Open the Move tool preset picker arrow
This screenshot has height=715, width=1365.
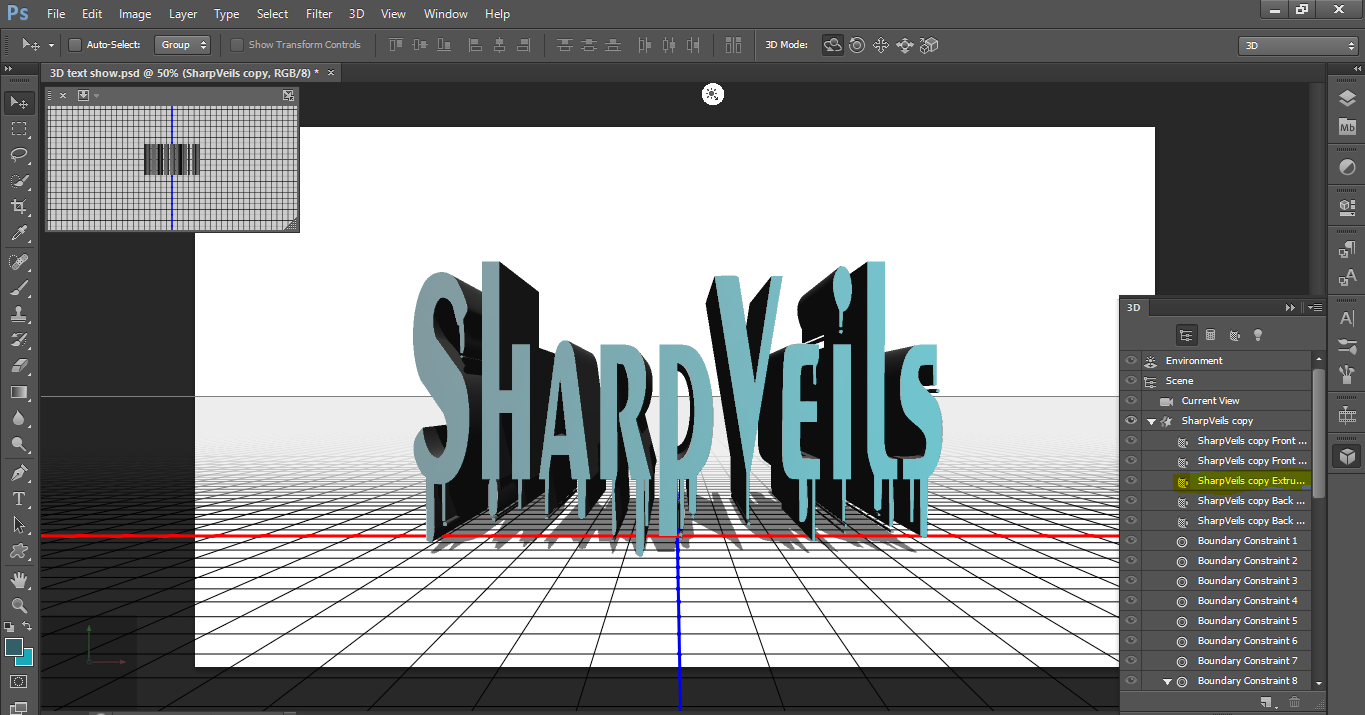51,46
